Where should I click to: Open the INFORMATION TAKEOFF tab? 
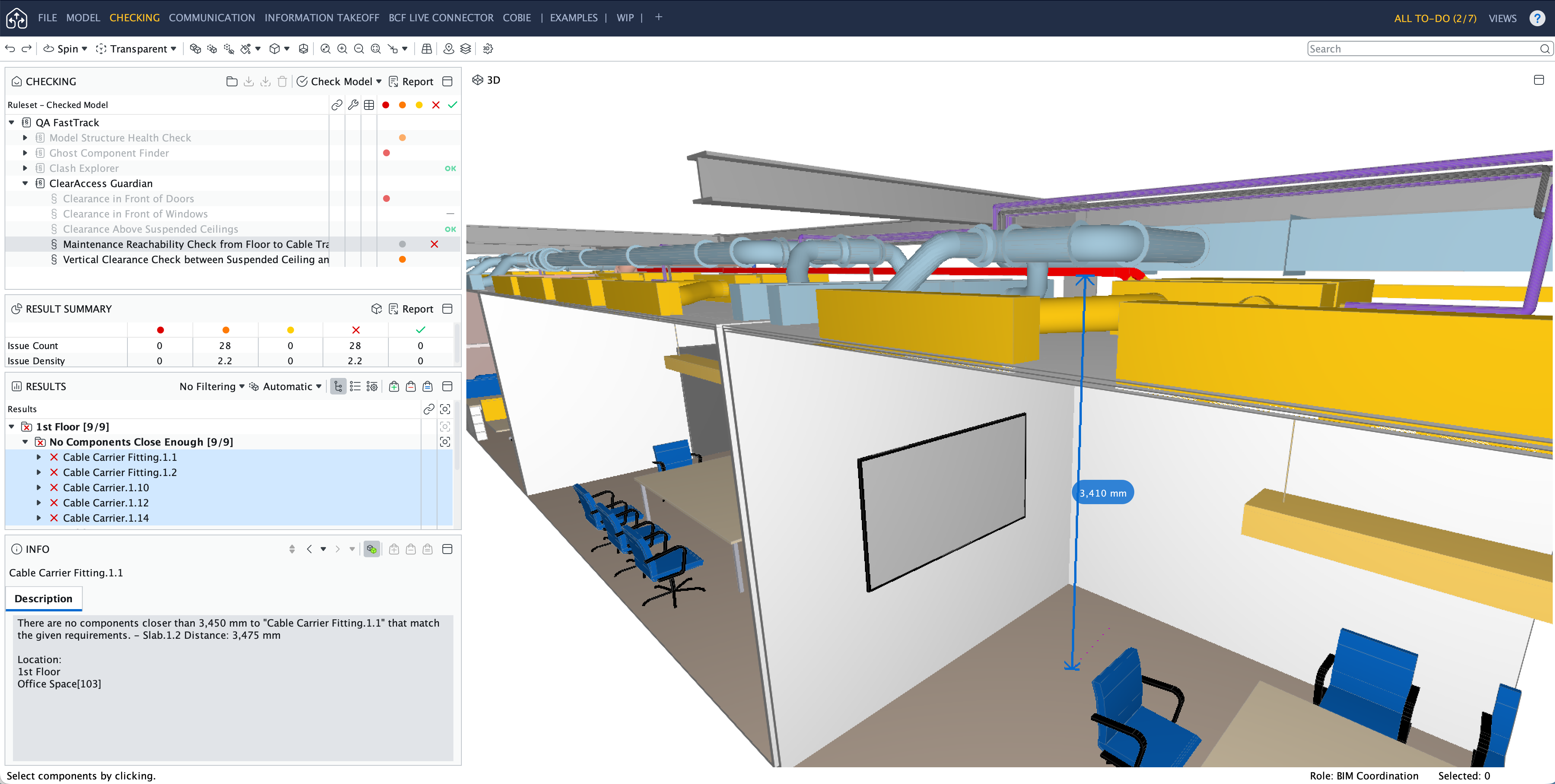point(321,17)
